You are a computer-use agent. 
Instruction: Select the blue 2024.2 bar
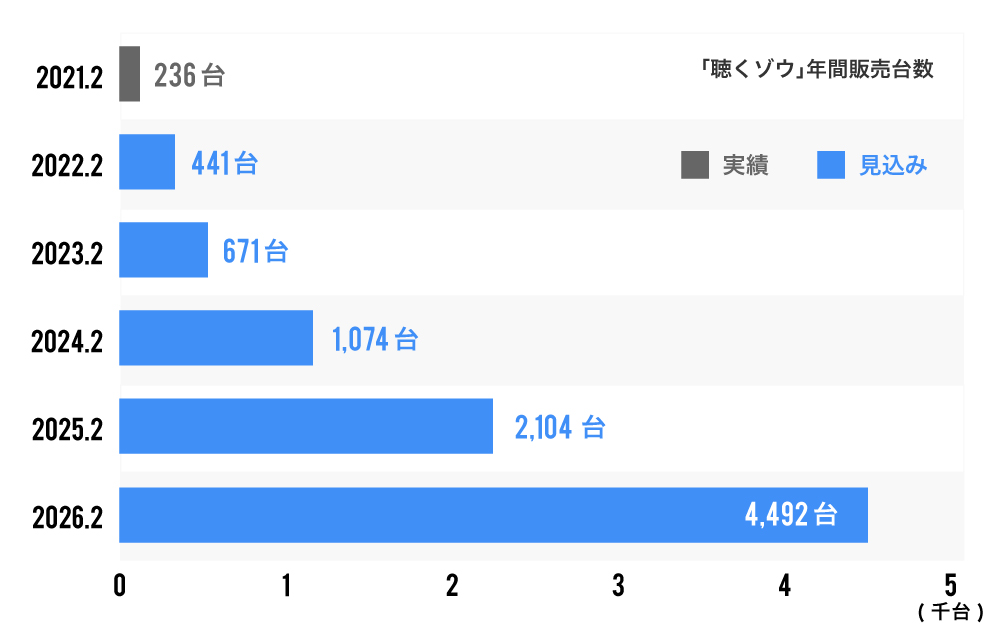(216, 338)
